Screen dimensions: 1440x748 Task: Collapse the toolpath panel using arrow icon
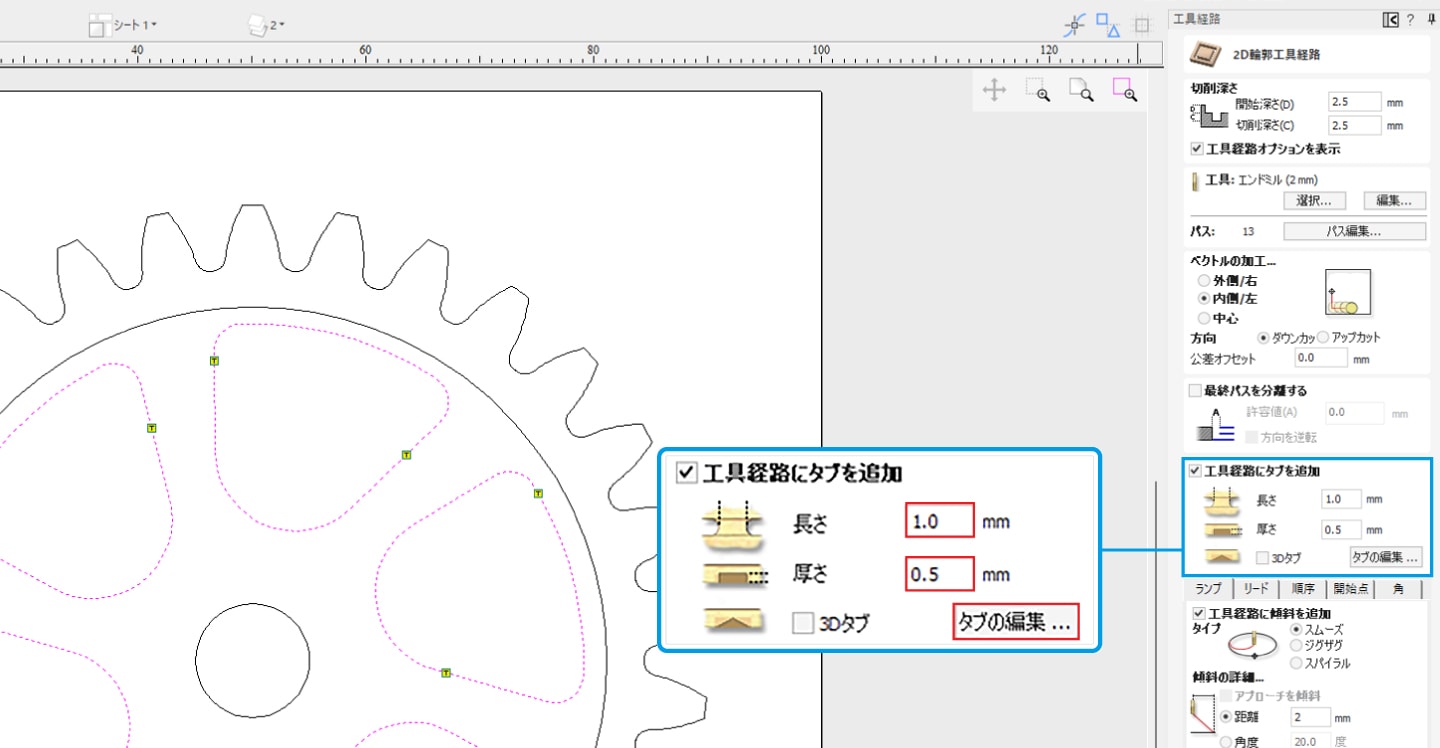[1390, 19]
